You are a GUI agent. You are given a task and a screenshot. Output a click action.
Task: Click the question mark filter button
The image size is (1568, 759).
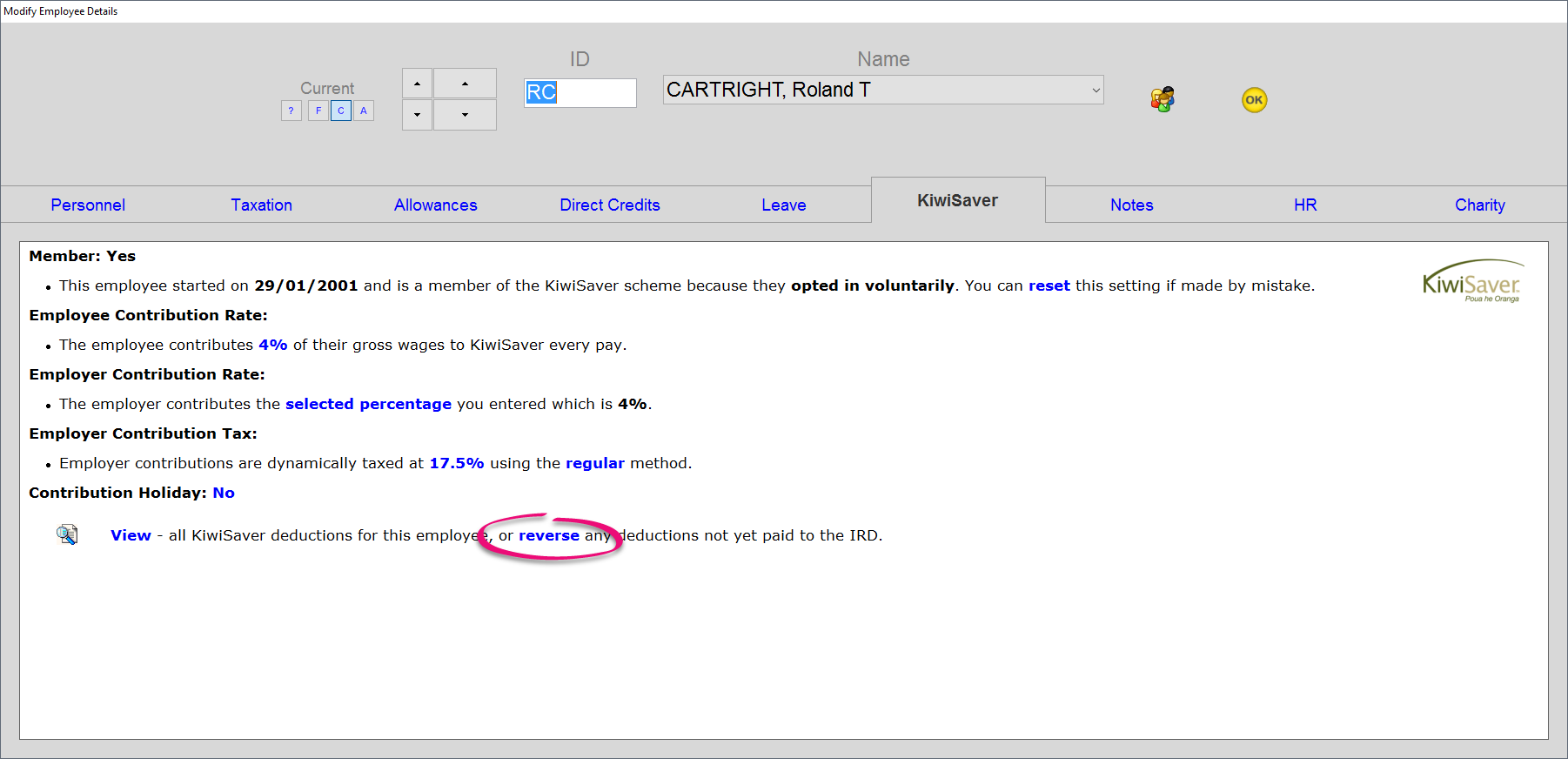point(291,111)
